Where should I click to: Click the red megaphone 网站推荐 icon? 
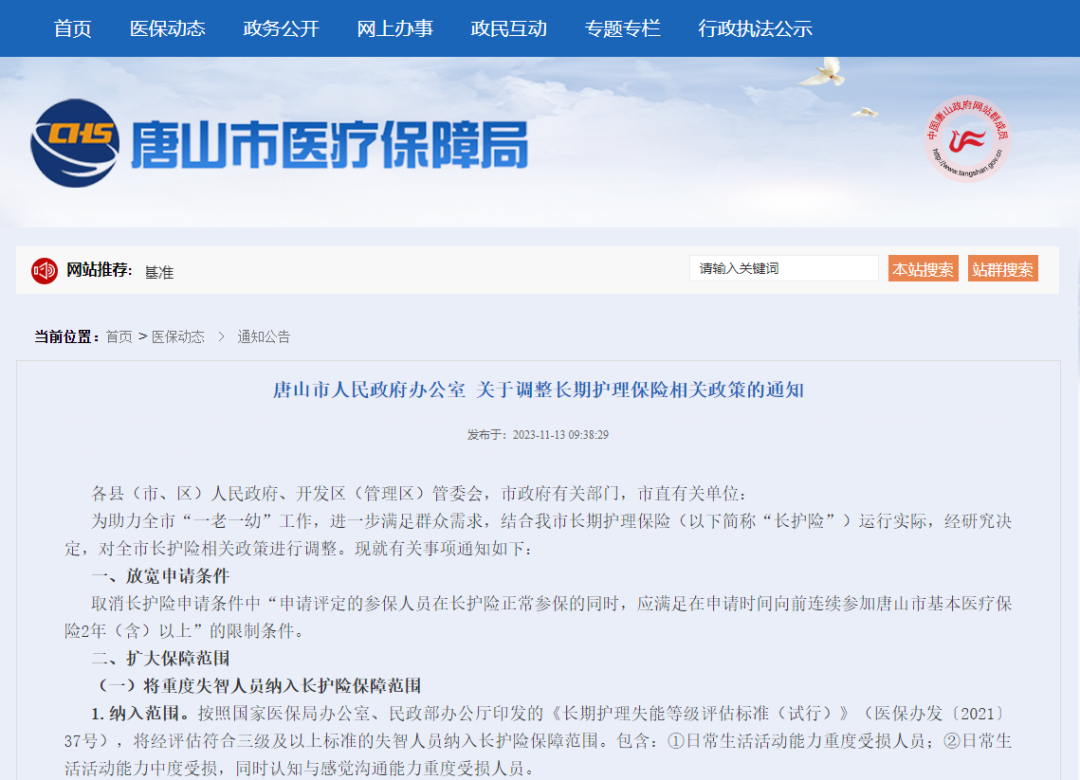tap(44, 270)
